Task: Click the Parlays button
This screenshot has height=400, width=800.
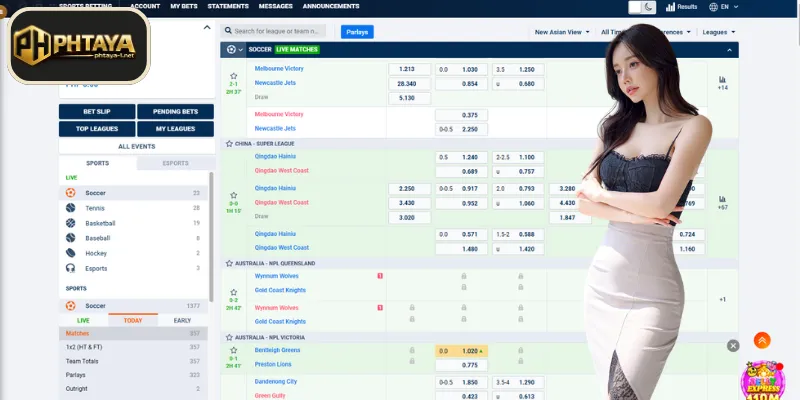Action: click(x=357, y=32)
